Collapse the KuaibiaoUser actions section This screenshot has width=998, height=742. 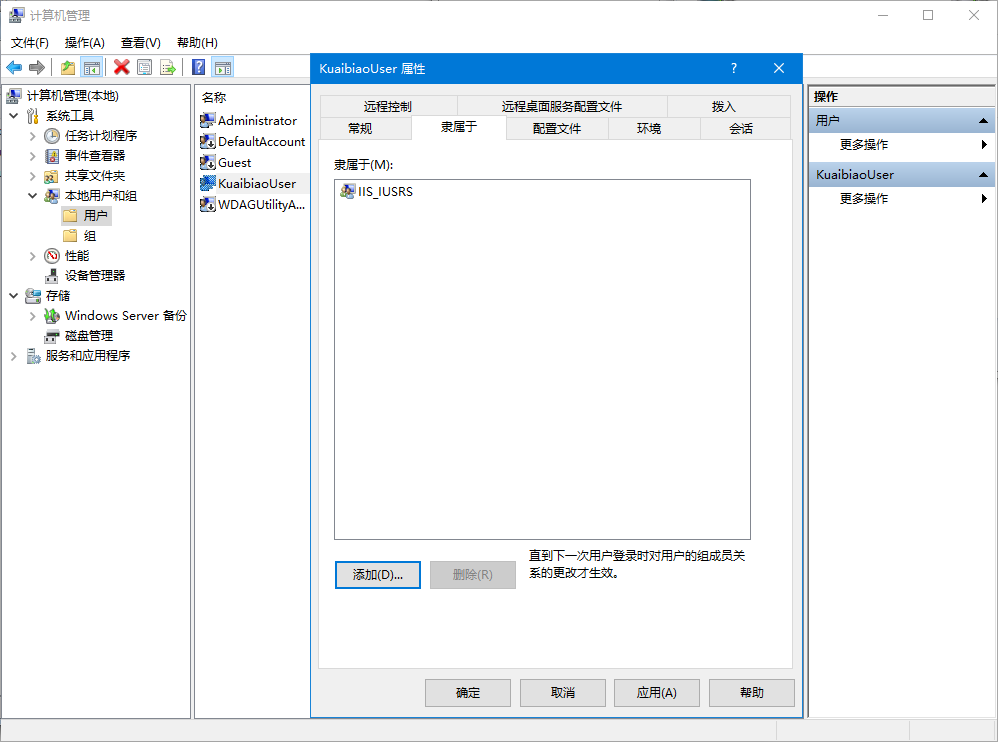(x=983, y=174)
